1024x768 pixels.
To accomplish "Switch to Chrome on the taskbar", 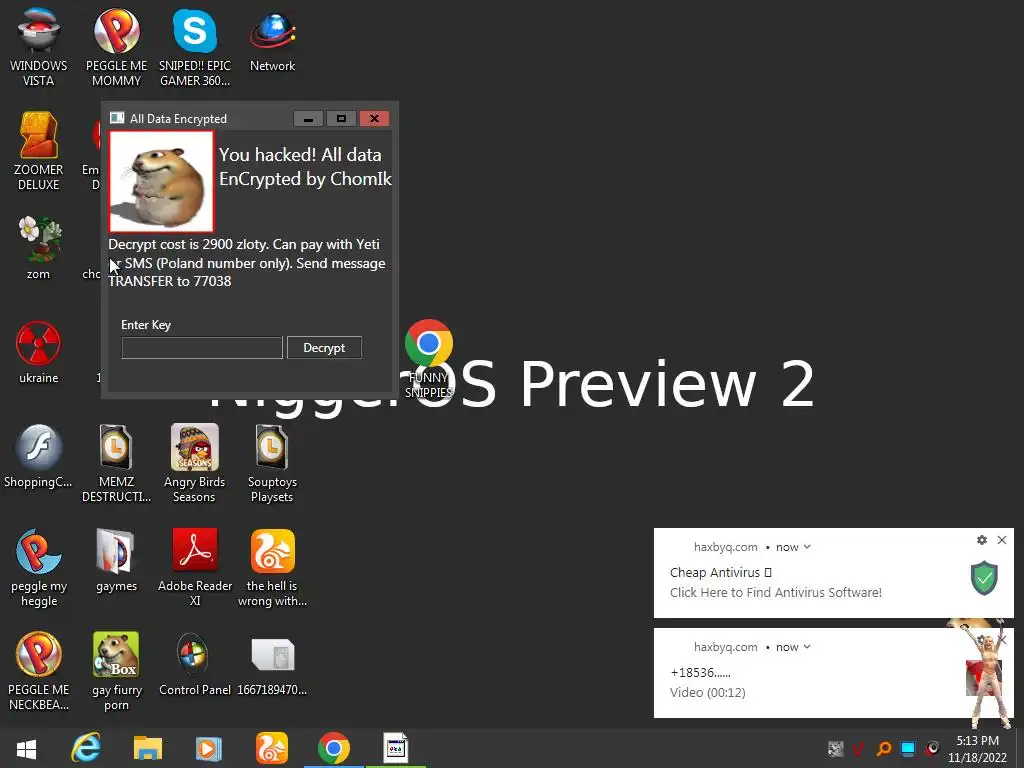I will point(334,748).
